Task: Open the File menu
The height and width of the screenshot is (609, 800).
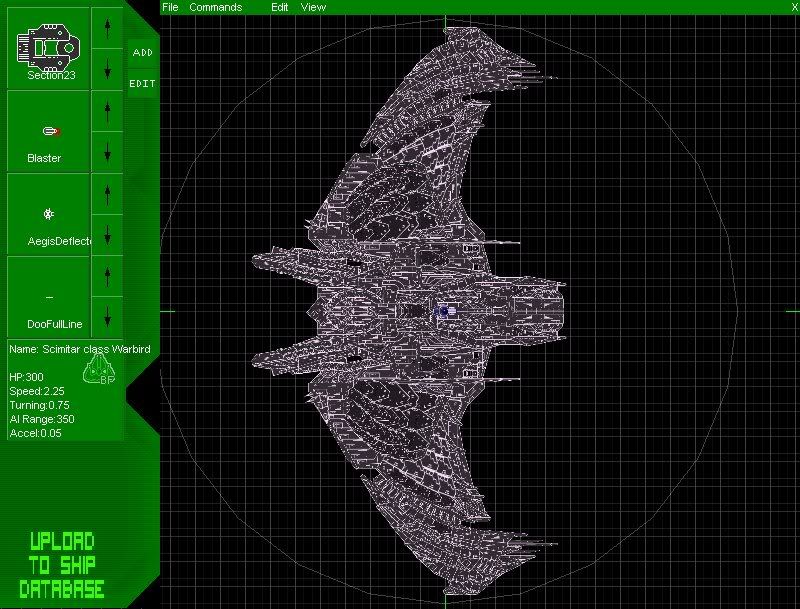Action: (170, 7)
